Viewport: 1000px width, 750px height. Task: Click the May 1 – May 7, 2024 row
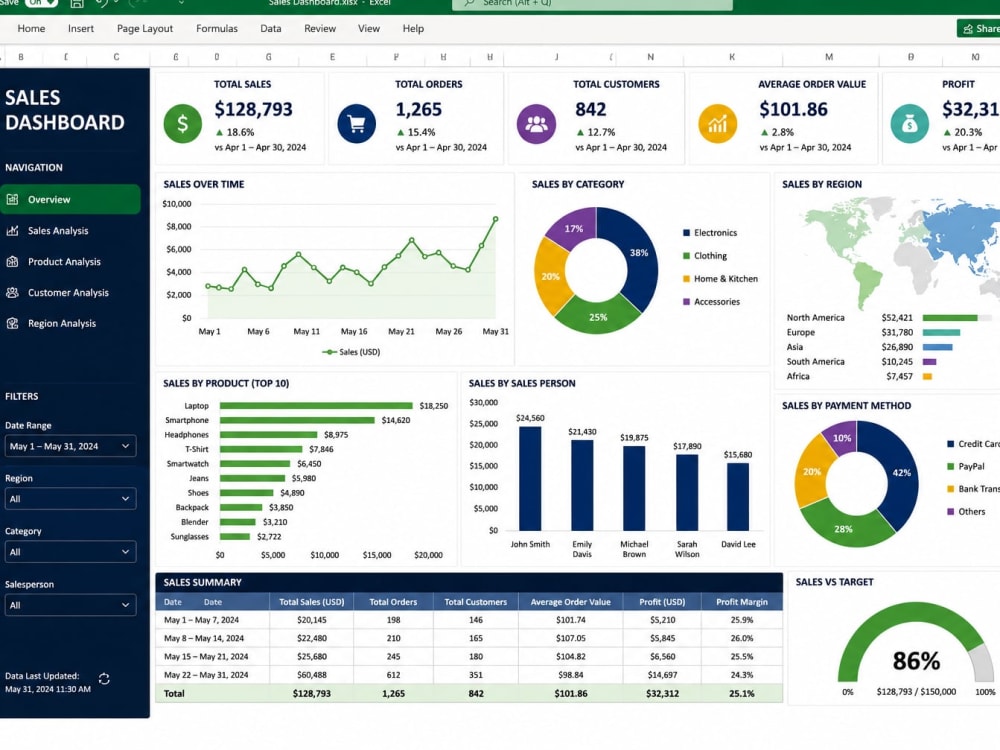[469, 620]
